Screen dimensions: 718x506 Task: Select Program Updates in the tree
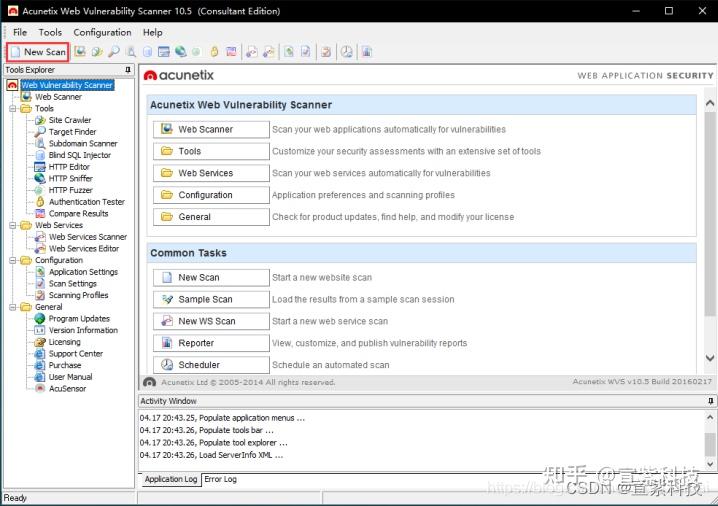[x=79, y=319]
